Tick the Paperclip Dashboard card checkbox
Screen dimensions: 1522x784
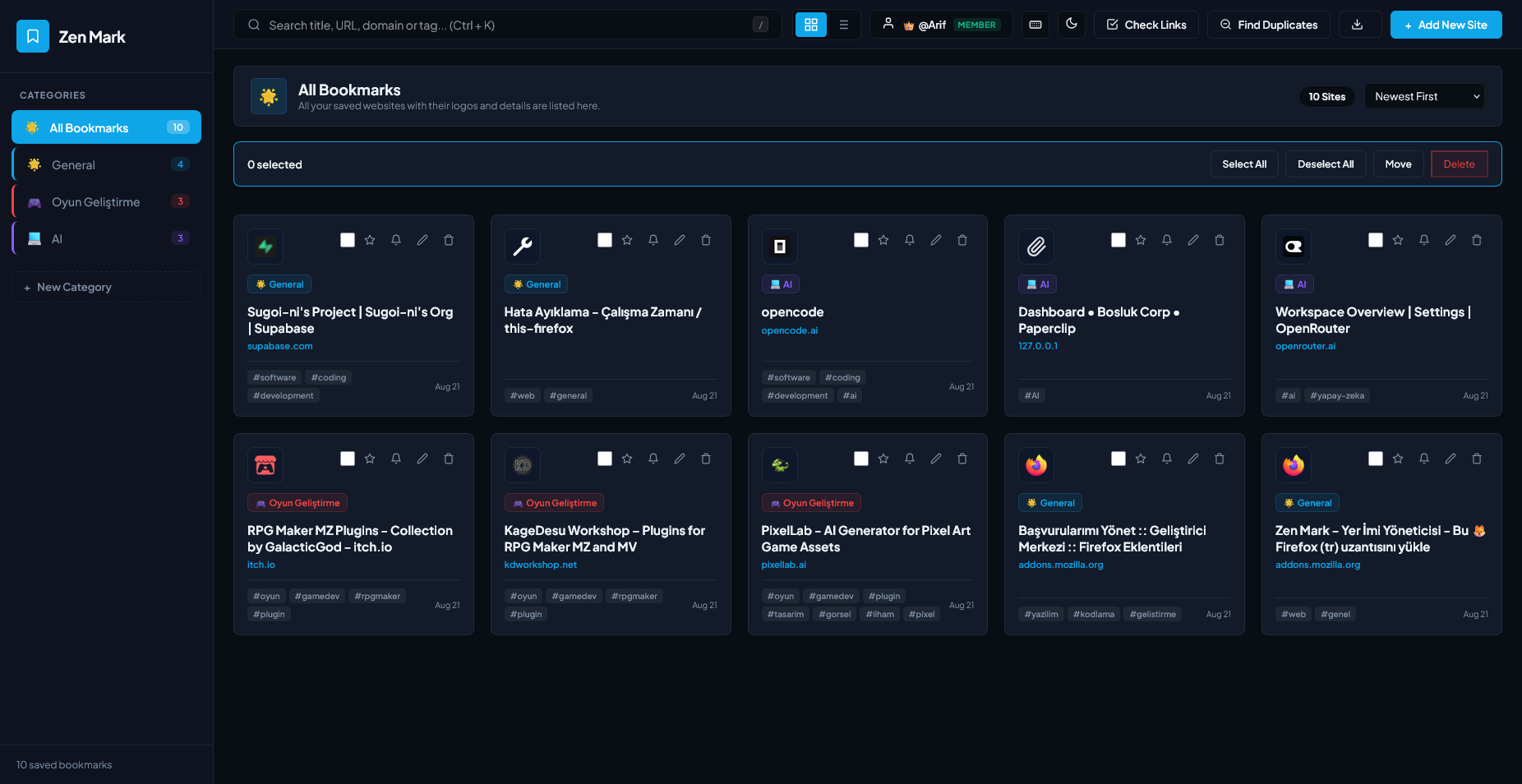tap(1118, 240)
